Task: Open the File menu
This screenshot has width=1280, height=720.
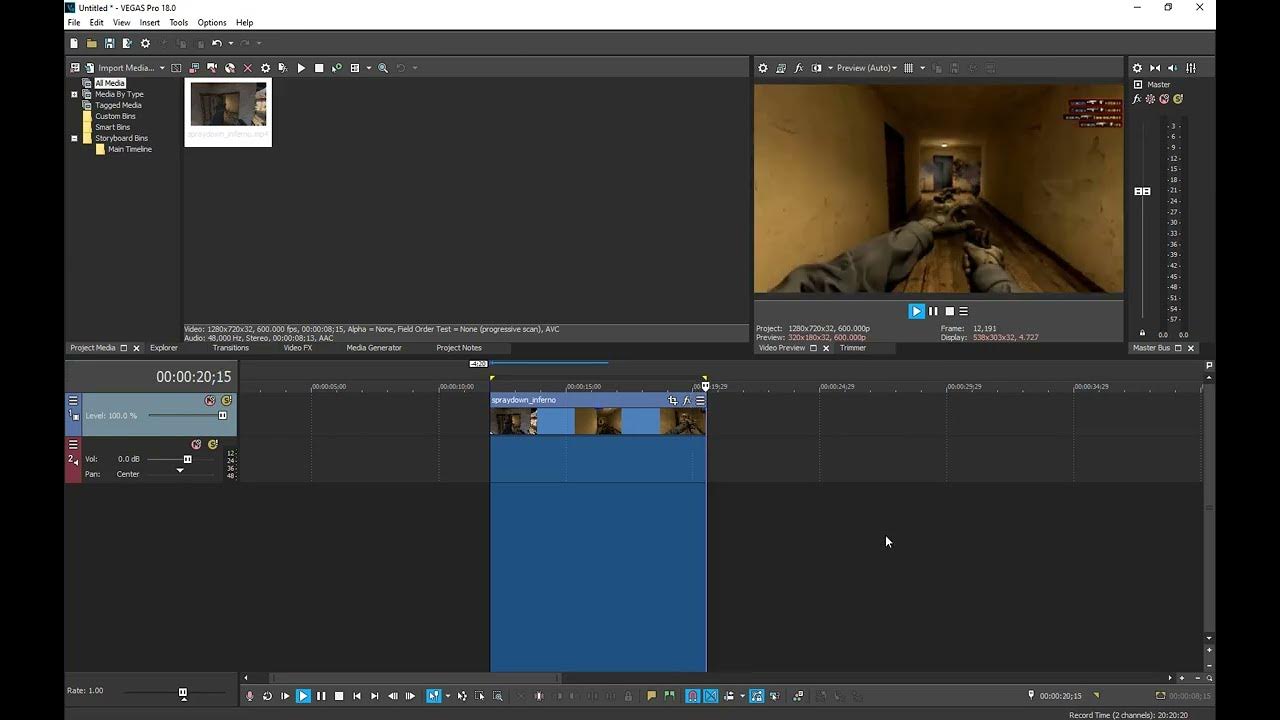Action: coord(74,22)
